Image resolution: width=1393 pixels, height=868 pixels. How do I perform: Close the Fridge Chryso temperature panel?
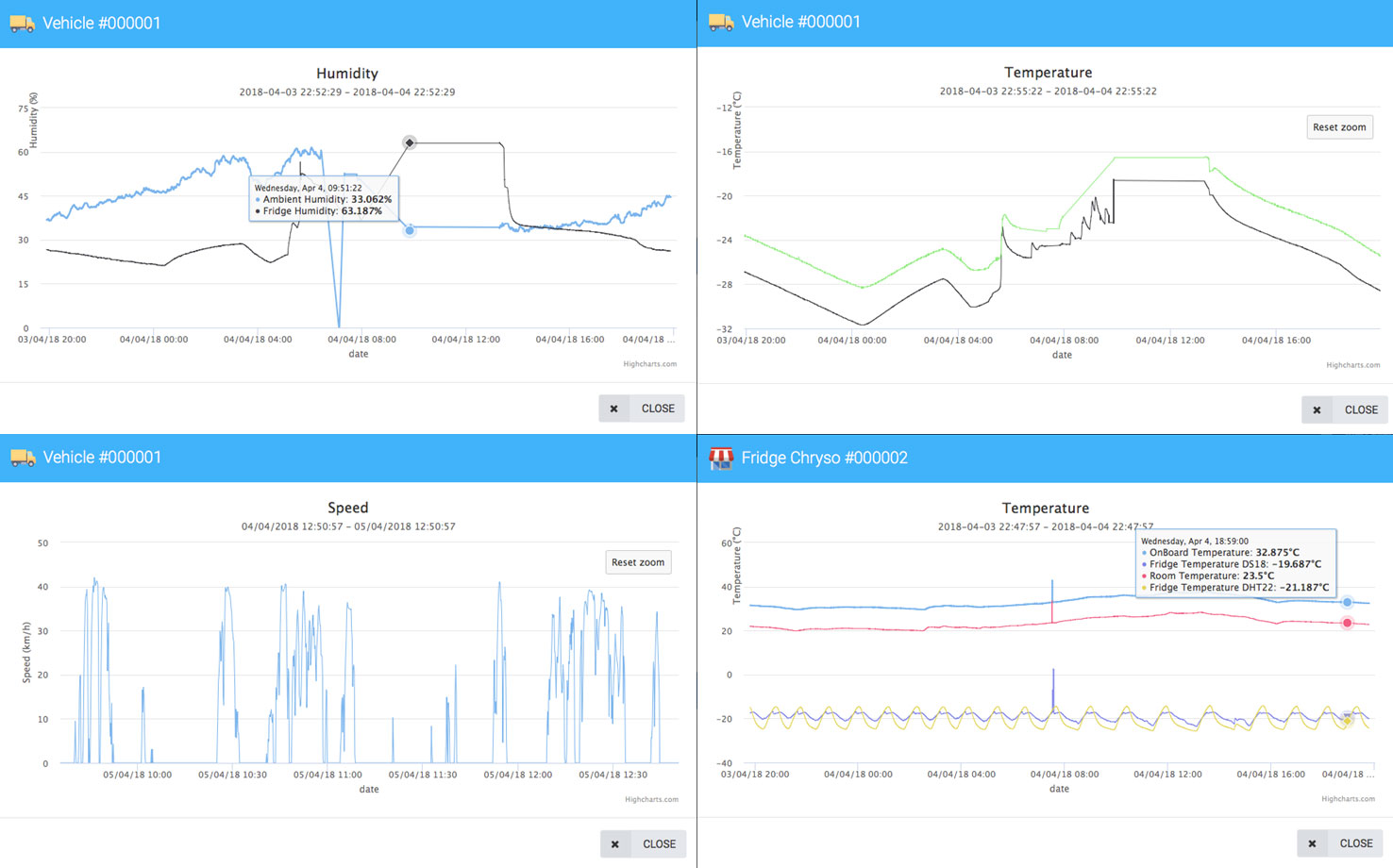point(1340,843)
